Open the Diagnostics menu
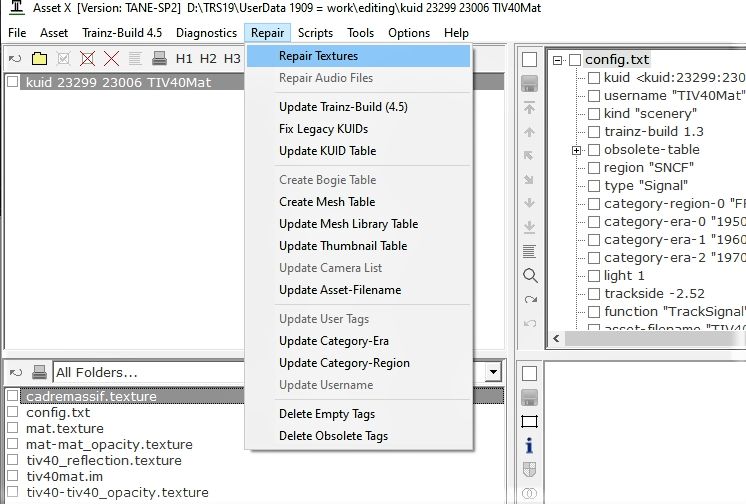The image size is (746, 504). [x=206, y=33]
